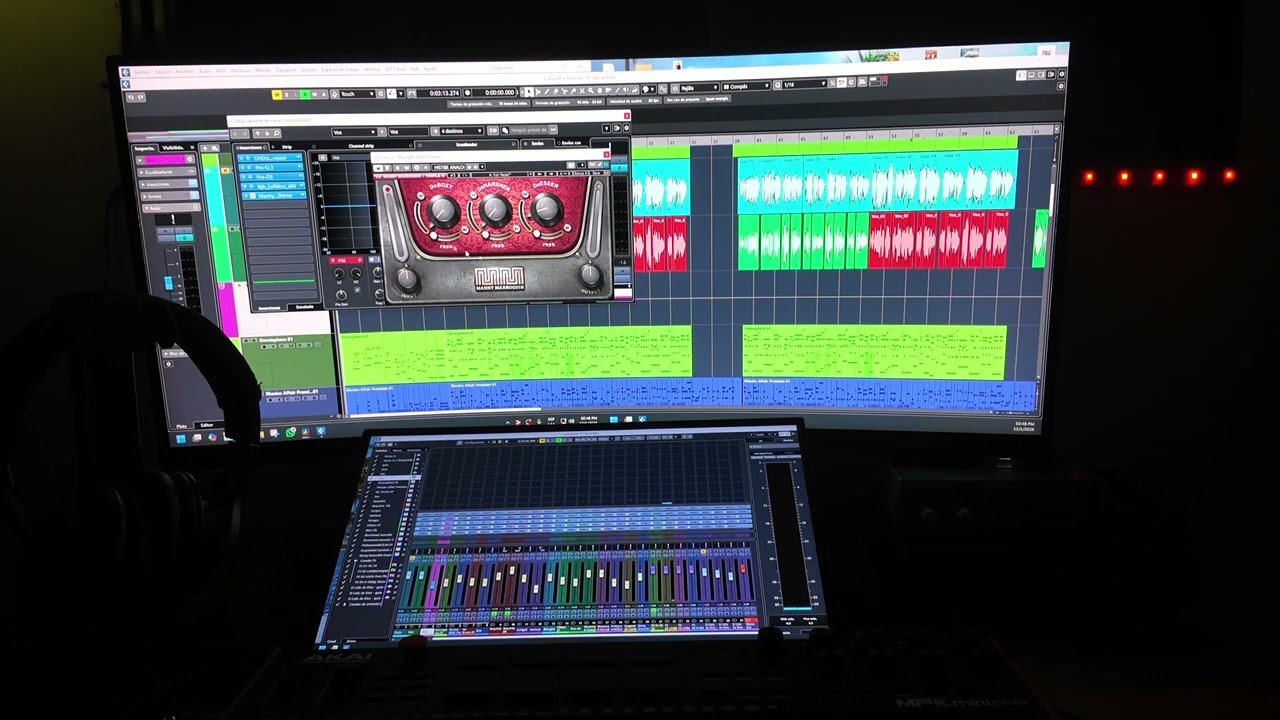This screenshot has height=720, width=1280.
Task: Select the arrow Object Selection tool
Action: click(x=528, y=91)
